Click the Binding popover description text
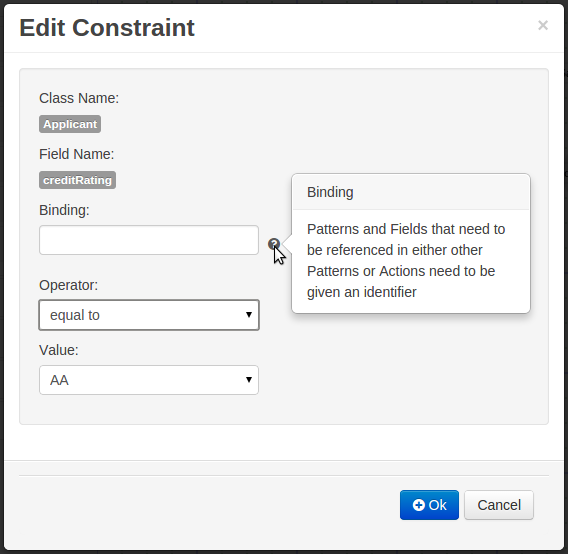 pyautogui.click(x=406, y=261)
